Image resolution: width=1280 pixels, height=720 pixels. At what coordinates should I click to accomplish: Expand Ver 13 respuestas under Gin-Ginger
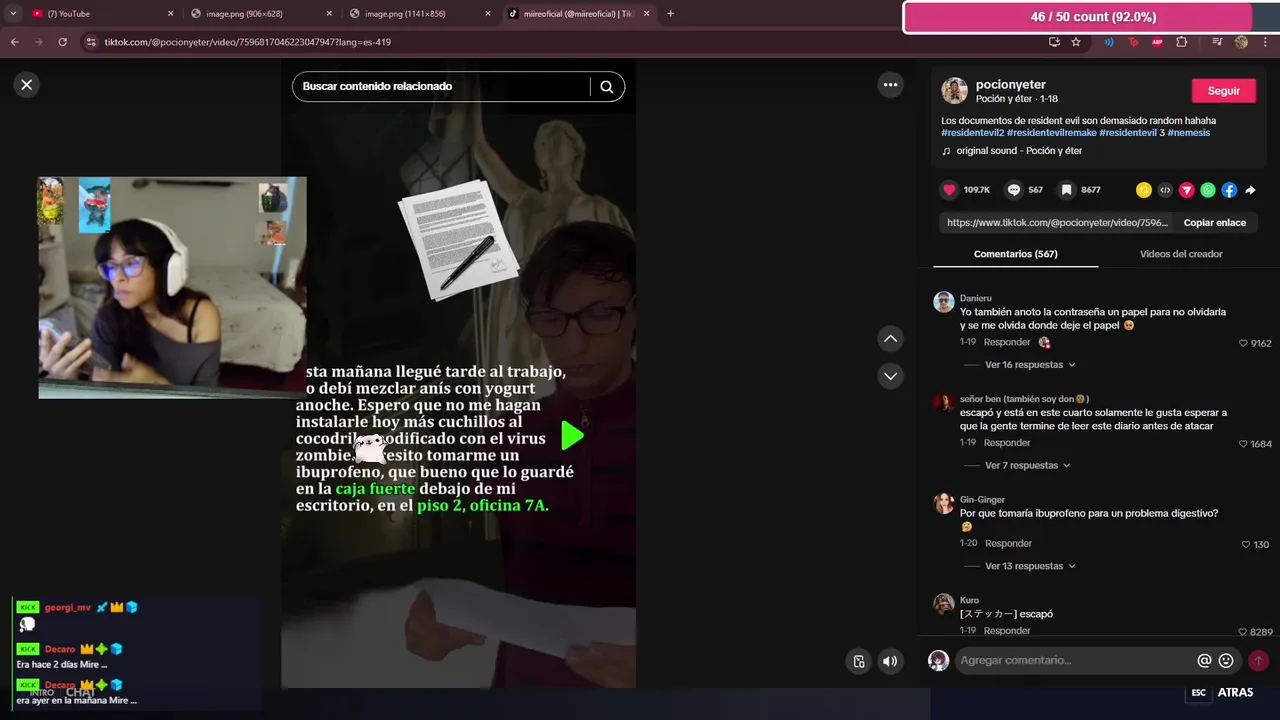(1030, 566)
